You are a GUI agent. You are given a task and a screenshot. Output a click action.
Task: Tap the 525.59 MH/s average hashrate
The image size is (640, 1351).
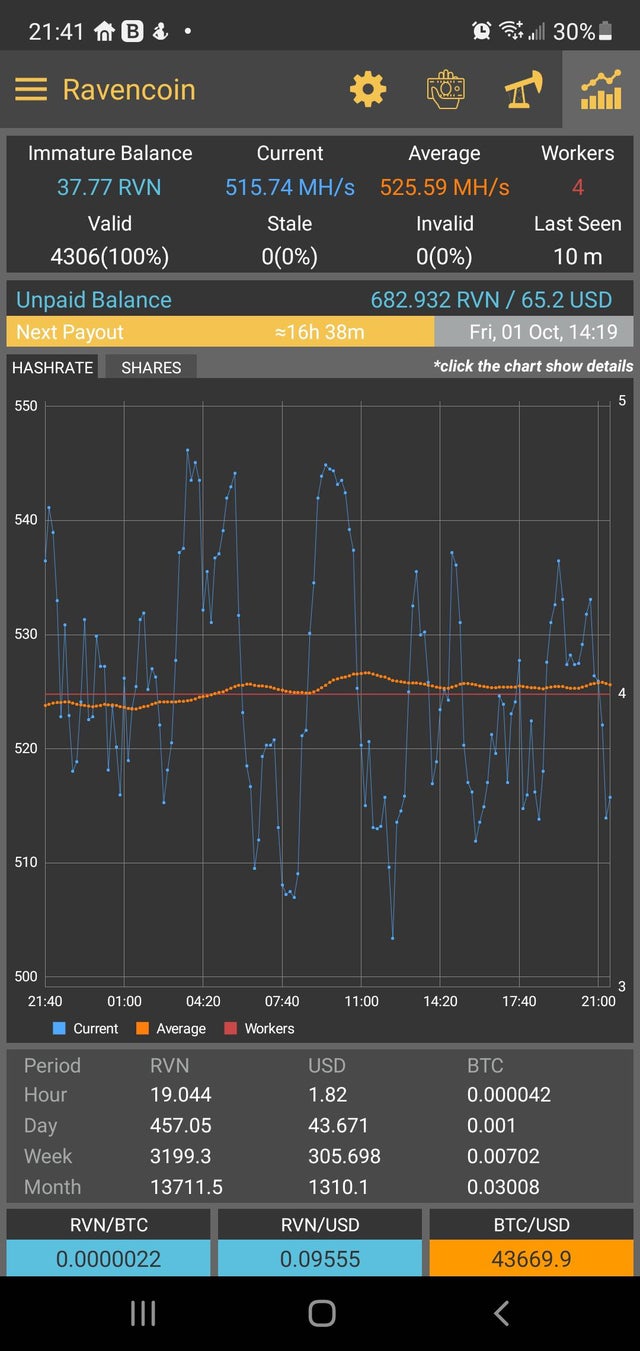pyautogui.click(x=444, y=187)
